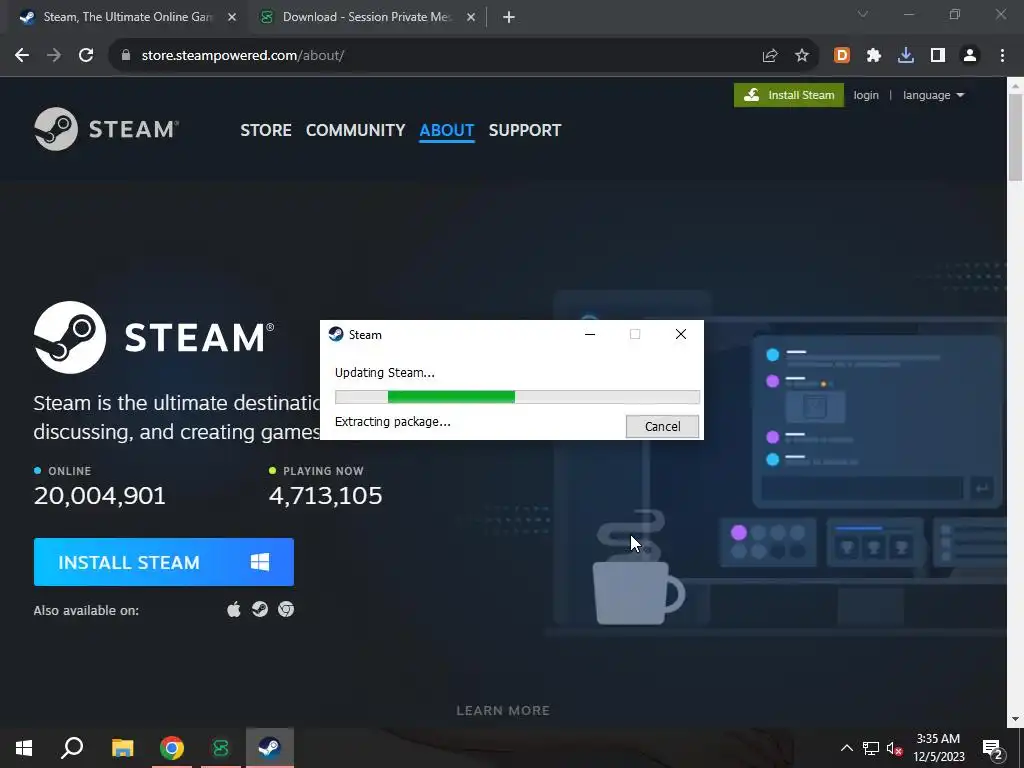
Task: Open a new browser tab
Action: (509, 18)
